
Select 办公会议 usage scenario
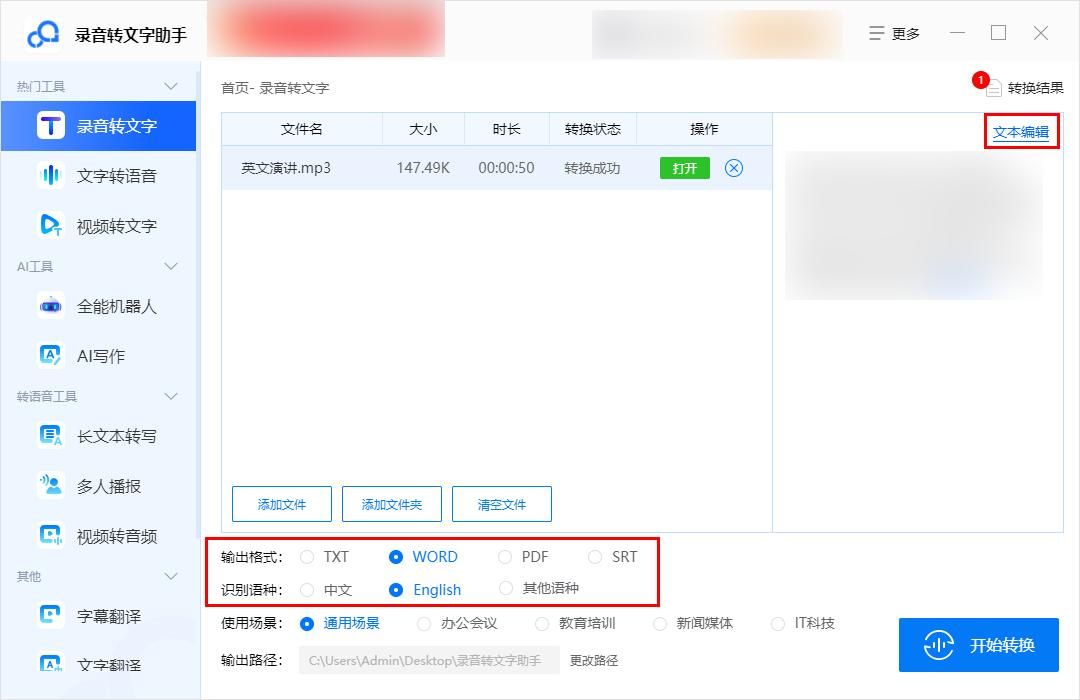pos(424,624)
